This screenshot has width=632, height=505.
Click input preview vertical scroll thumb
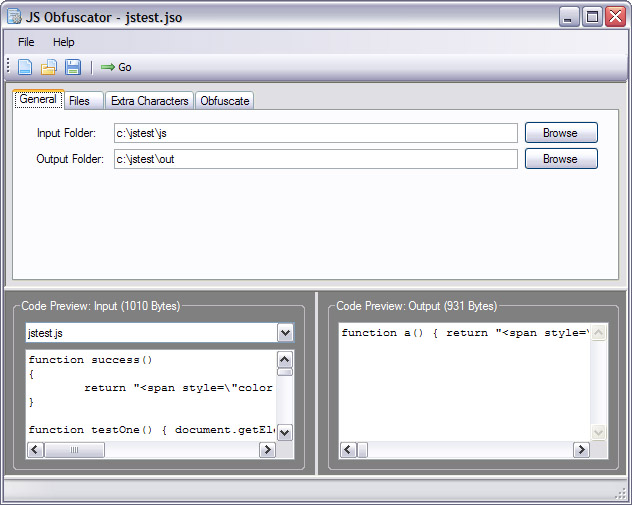285,372
